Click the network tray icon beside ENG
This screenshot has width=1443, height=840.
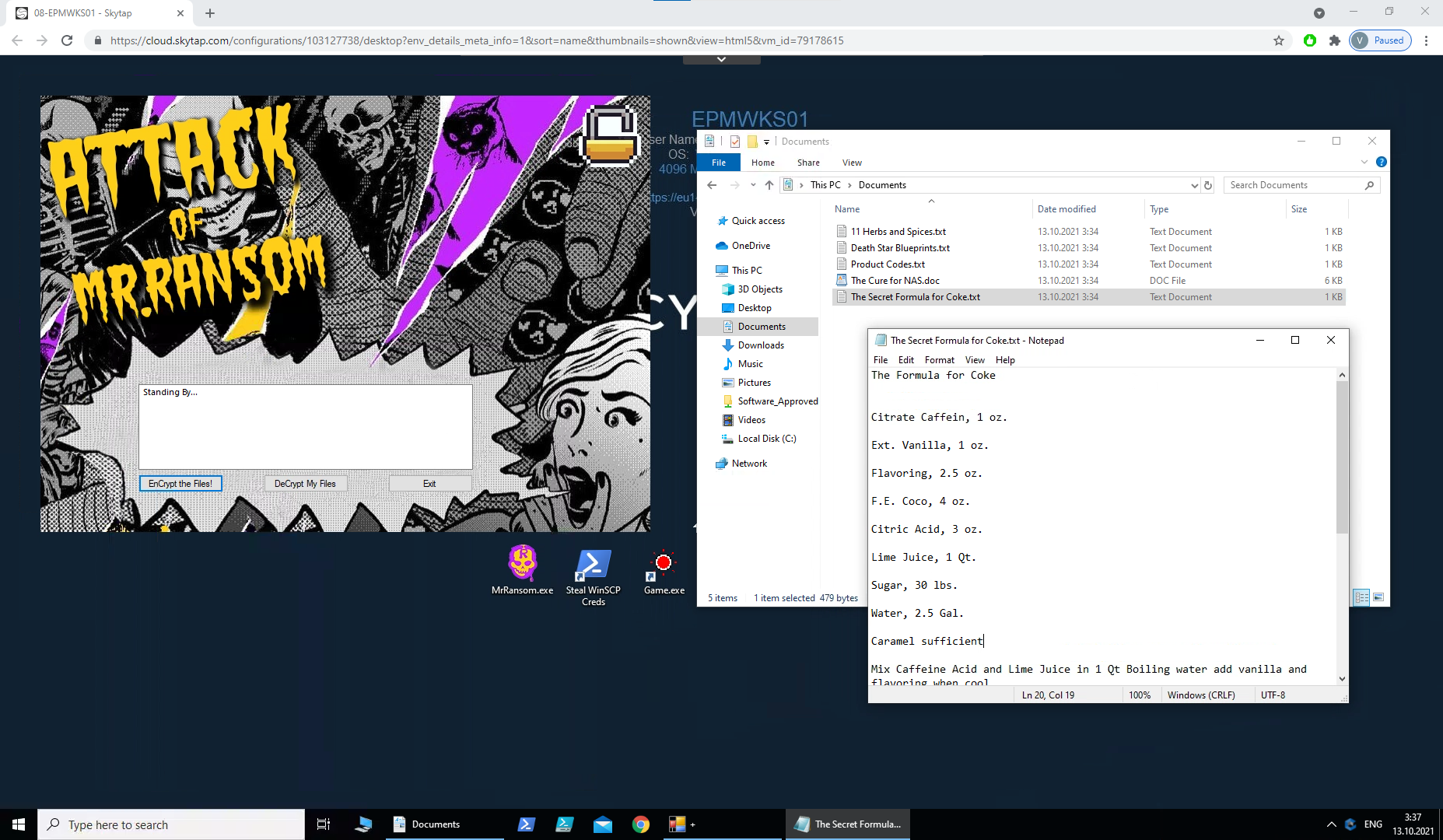[x=1350, y=824]
